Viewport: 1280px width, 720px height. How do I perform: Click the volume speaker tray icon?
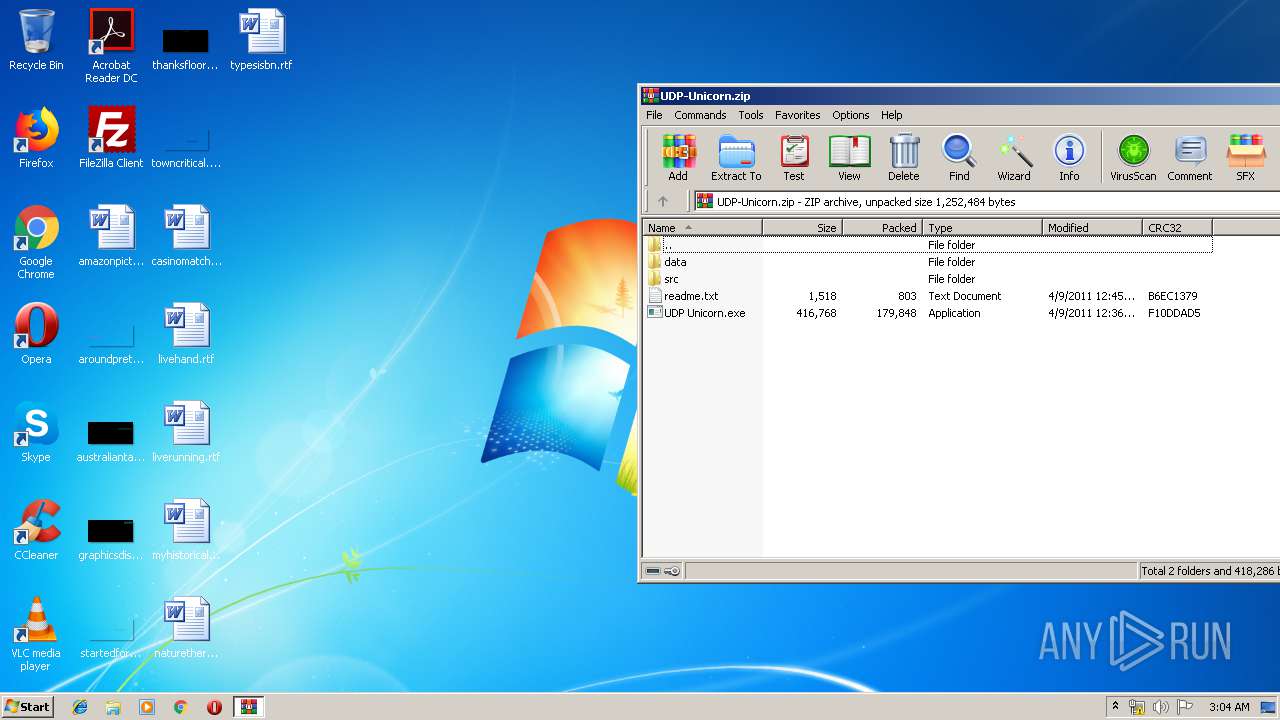click(1160, 707)
